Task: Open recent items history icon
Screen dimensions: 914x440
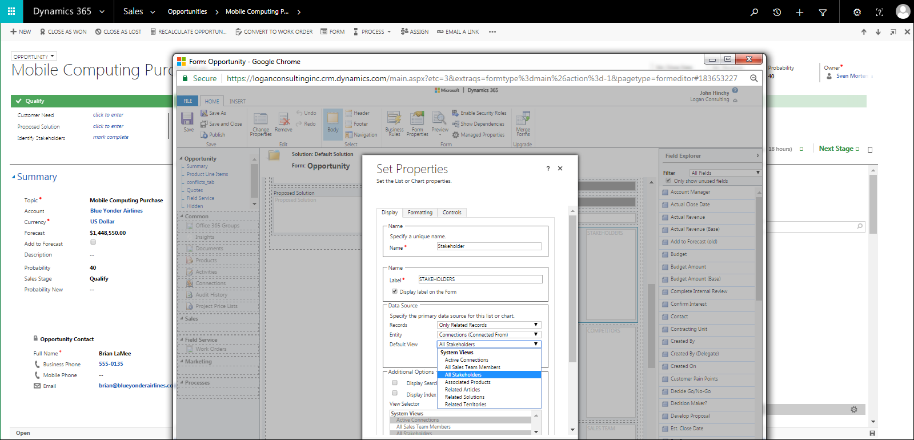Action: [777, 12]
